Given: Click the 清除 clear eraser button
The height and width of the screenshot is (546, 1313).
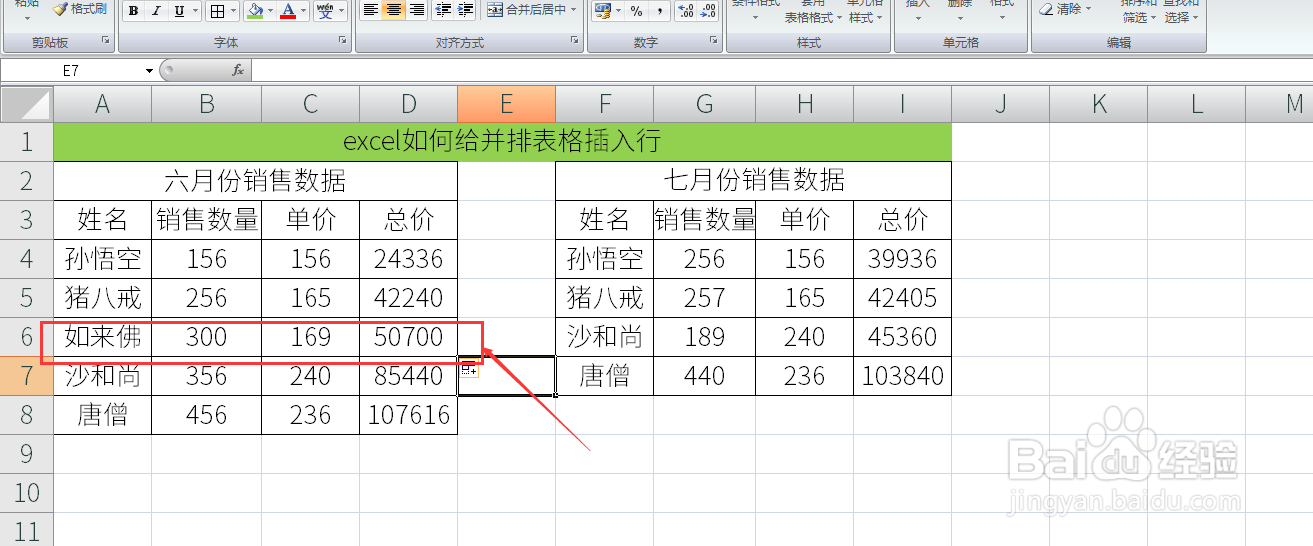Looking at the screenshot, I should 1060,9.
